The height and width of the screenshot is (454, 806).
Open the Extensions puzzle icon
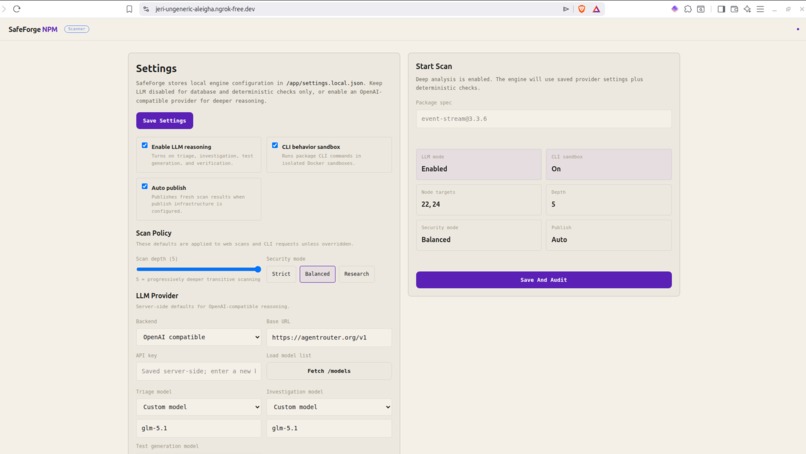688,9
